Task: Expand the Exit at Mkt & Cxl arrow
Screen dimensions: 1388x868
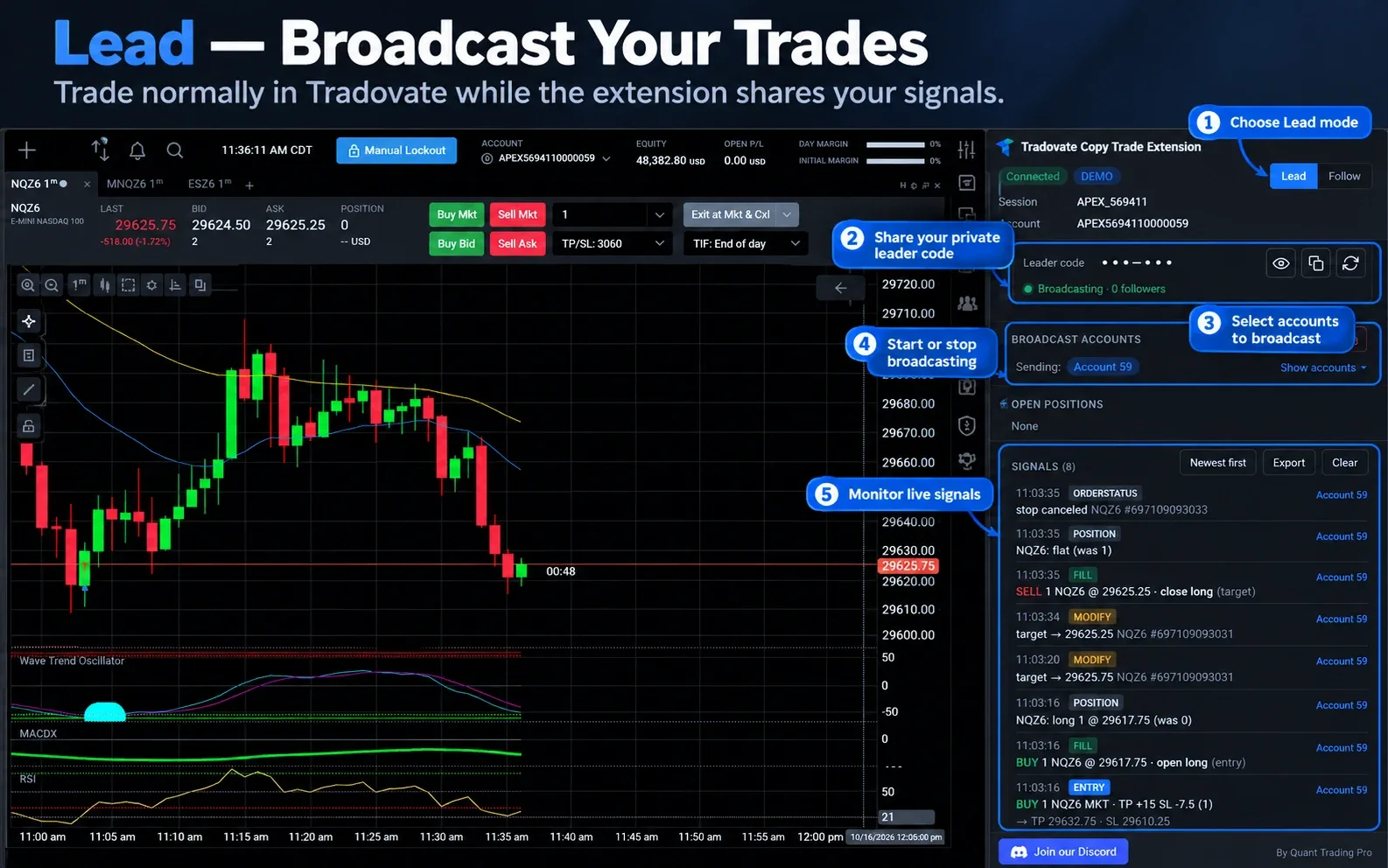Action: tap(787, 214)
